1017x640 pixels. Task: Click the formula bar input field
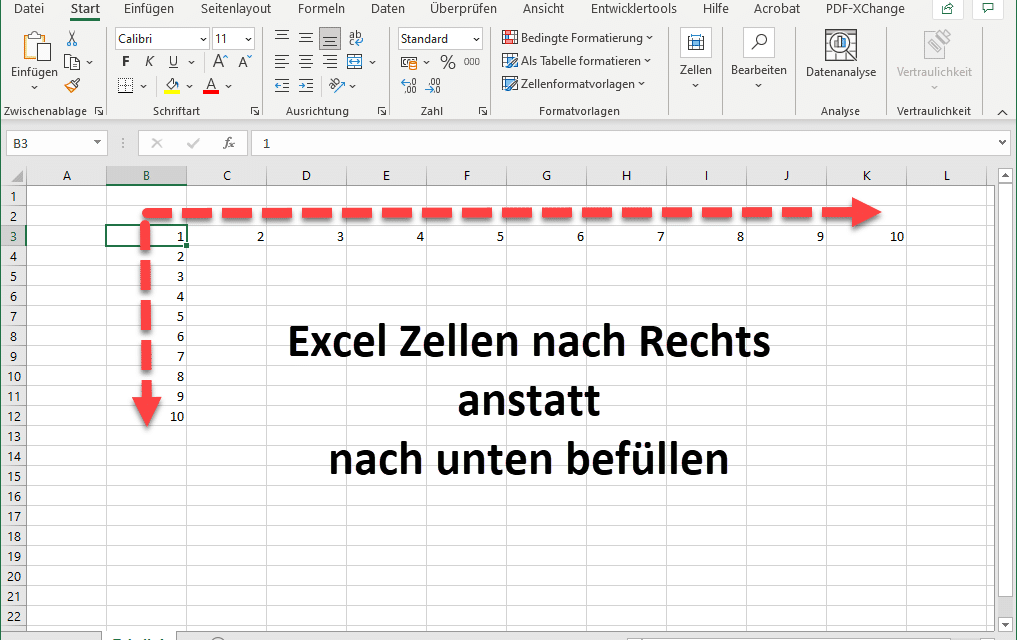pyautogui.click(x=630, y=143)
